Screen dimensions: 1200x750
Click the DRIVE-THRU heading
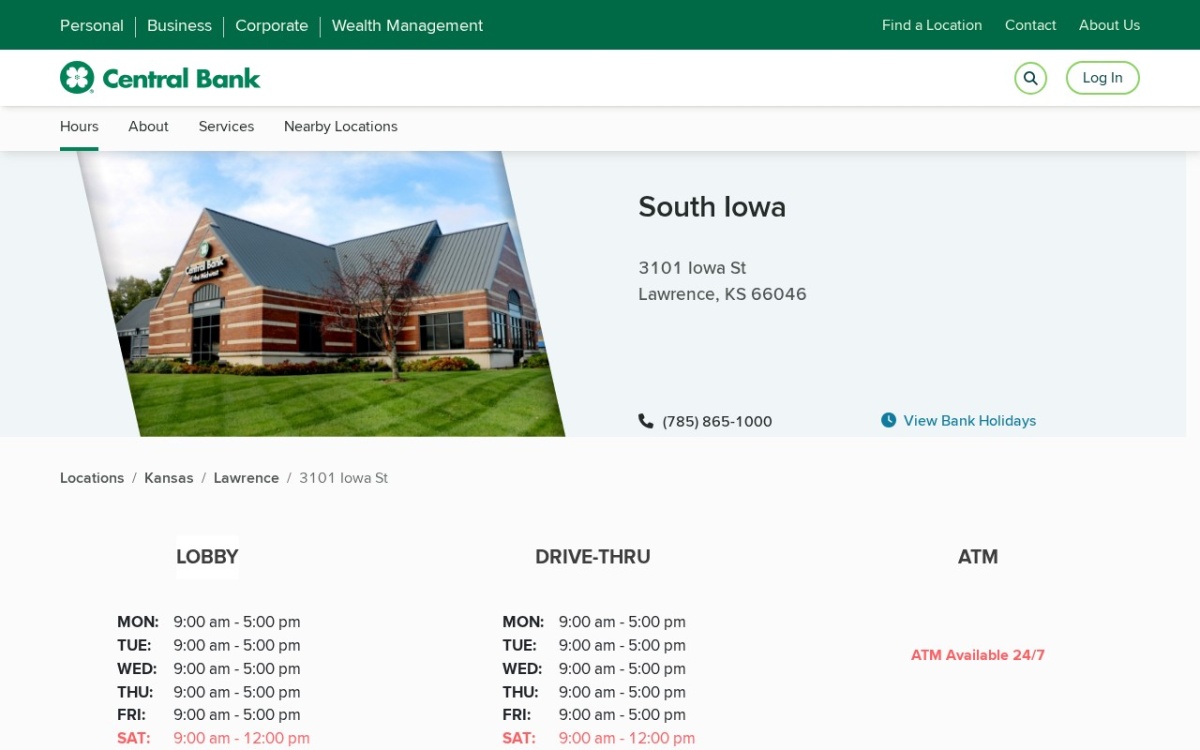pos(593,557)
